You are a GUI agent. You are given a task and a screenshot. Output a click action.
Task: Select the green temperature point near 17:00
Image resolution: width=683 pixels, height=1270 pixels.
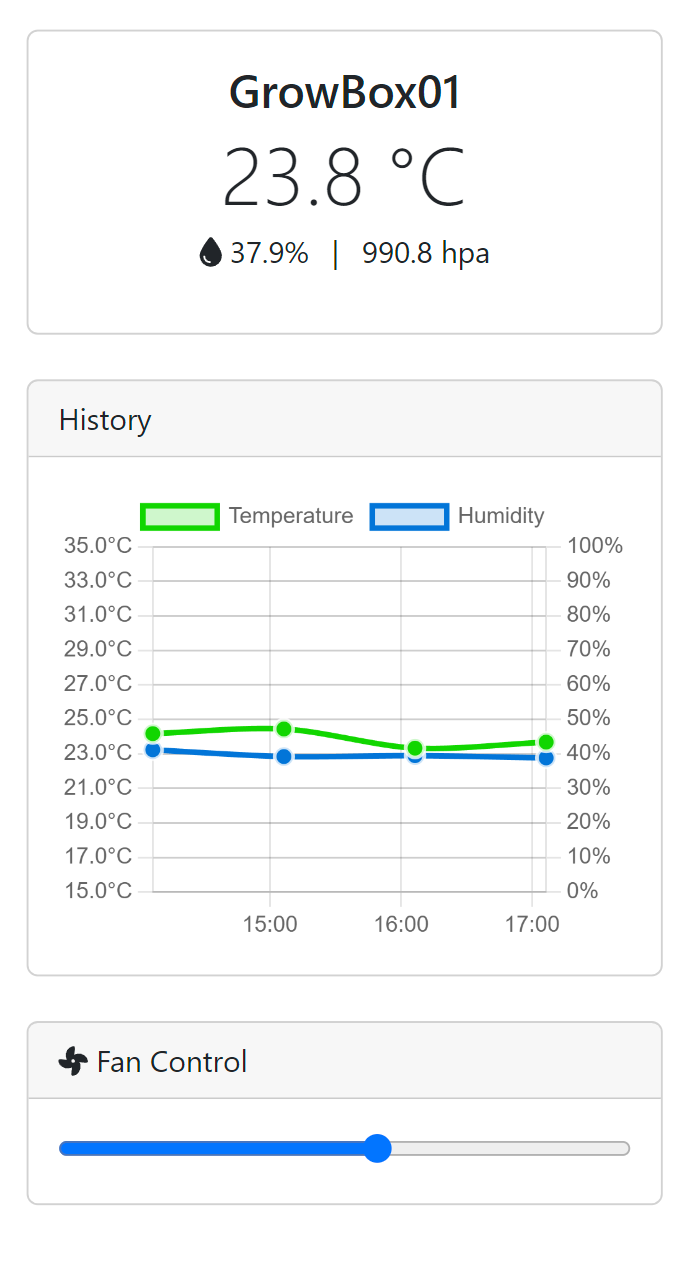point(546,742)
